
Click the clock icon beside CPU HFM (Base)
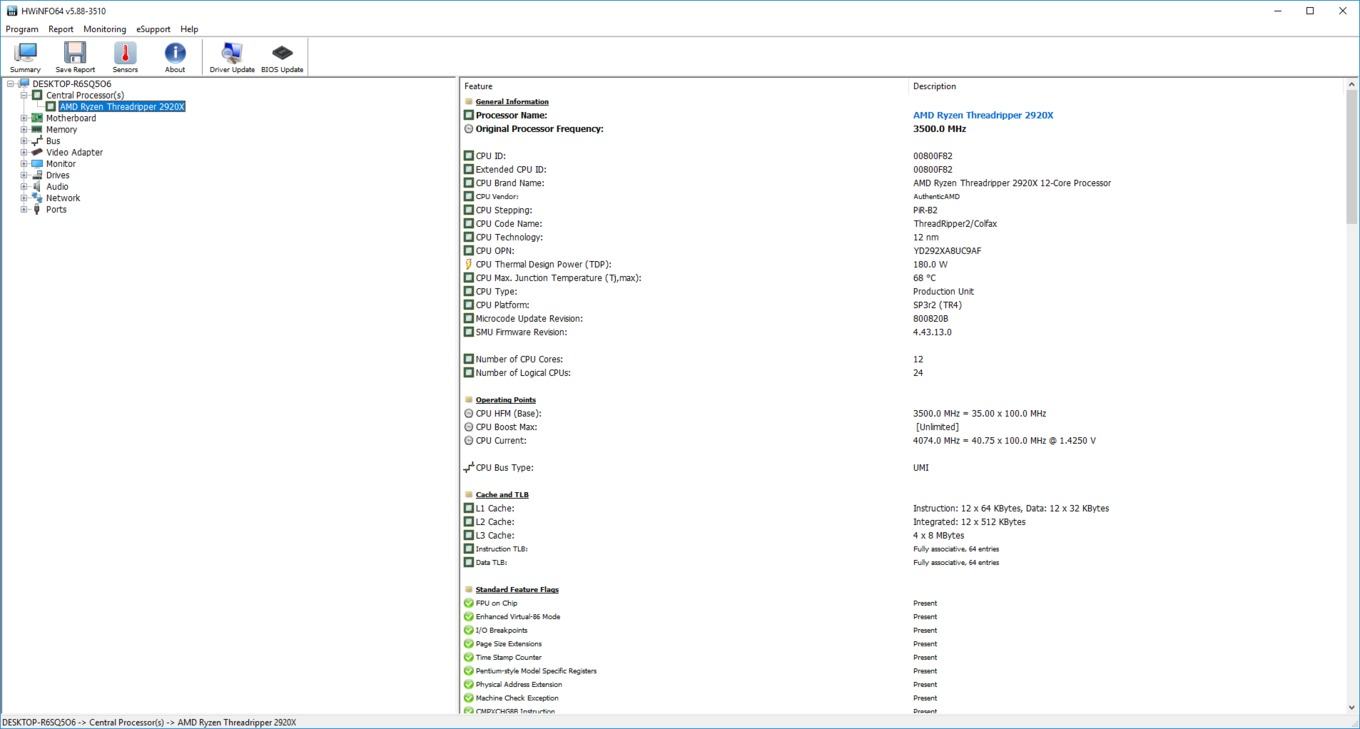pos(468,414)
